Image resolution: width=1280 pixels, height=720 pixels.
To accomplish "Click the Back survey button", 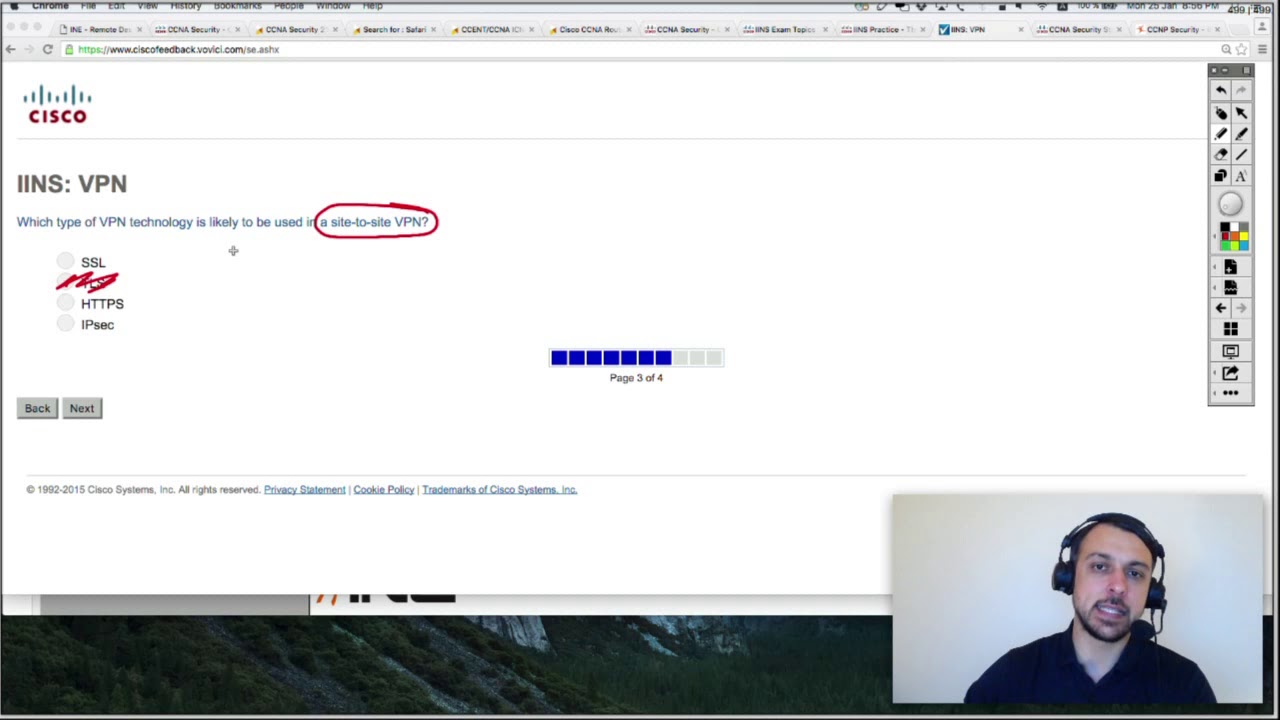I will [37, 408].
